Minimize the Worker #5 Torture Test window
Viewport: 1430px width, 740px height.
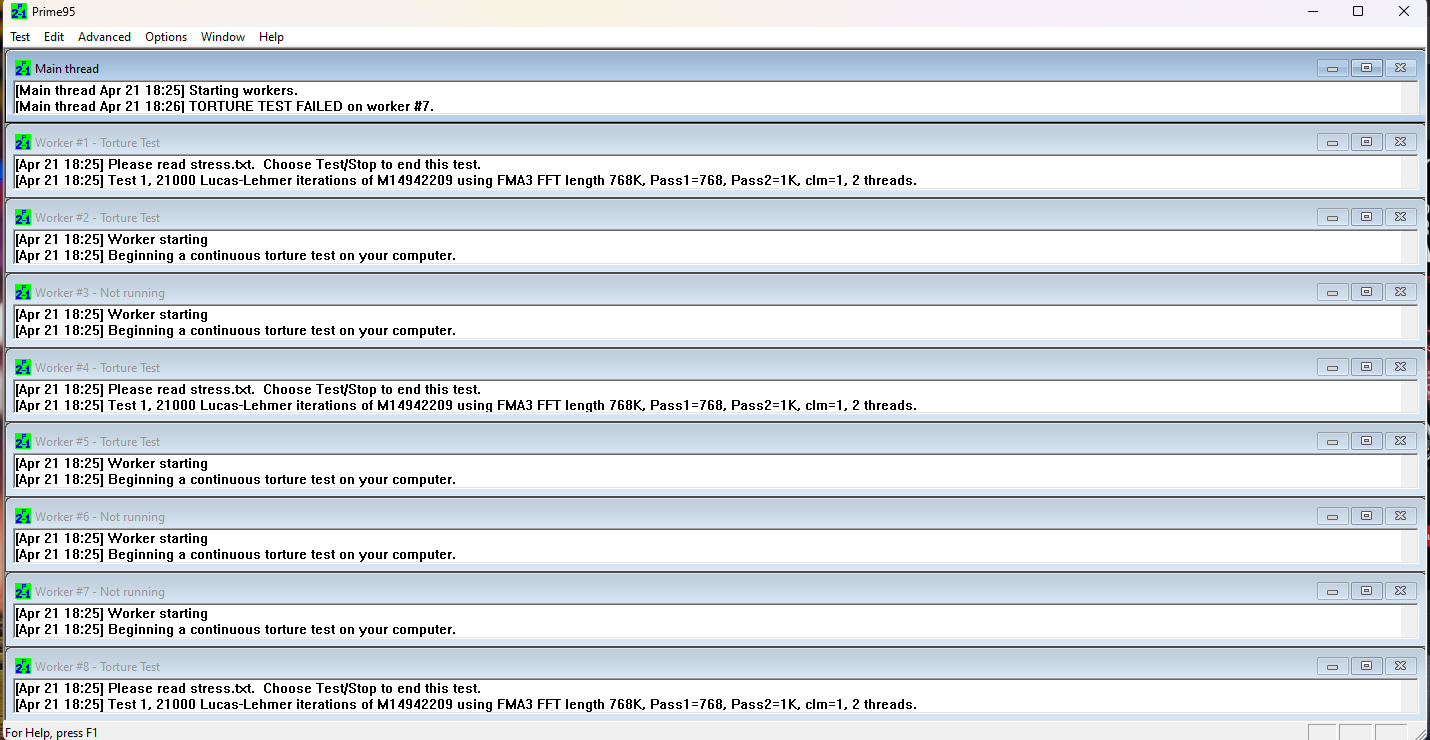click(x=1332, y=441)
